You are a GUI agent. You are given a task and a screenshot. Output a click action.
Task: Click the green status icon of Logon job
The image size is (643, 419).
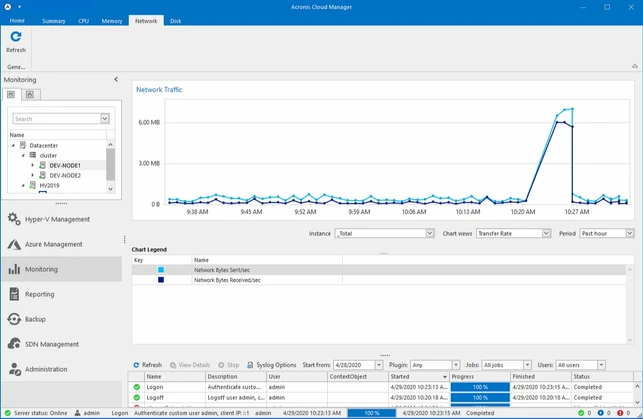pyautogui.click(x=137, y=387)
